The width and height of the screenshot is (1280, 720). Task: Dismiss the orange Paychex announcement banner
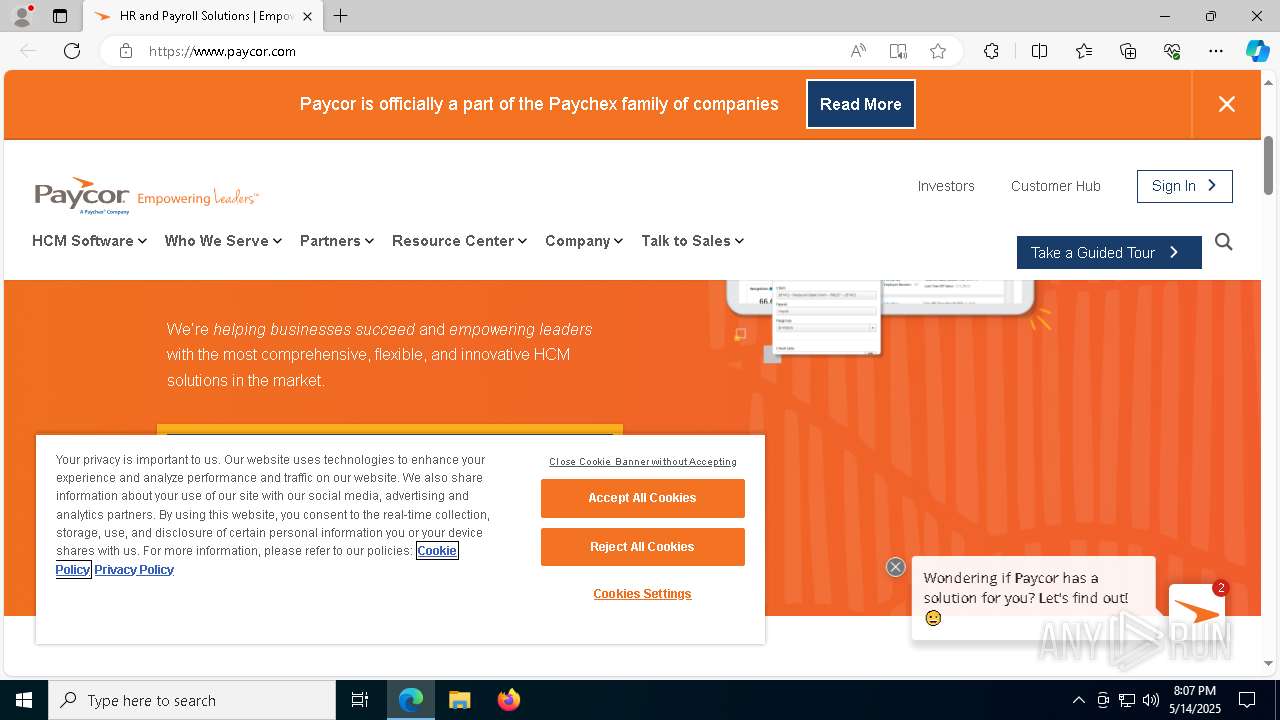click(1227, 104)
